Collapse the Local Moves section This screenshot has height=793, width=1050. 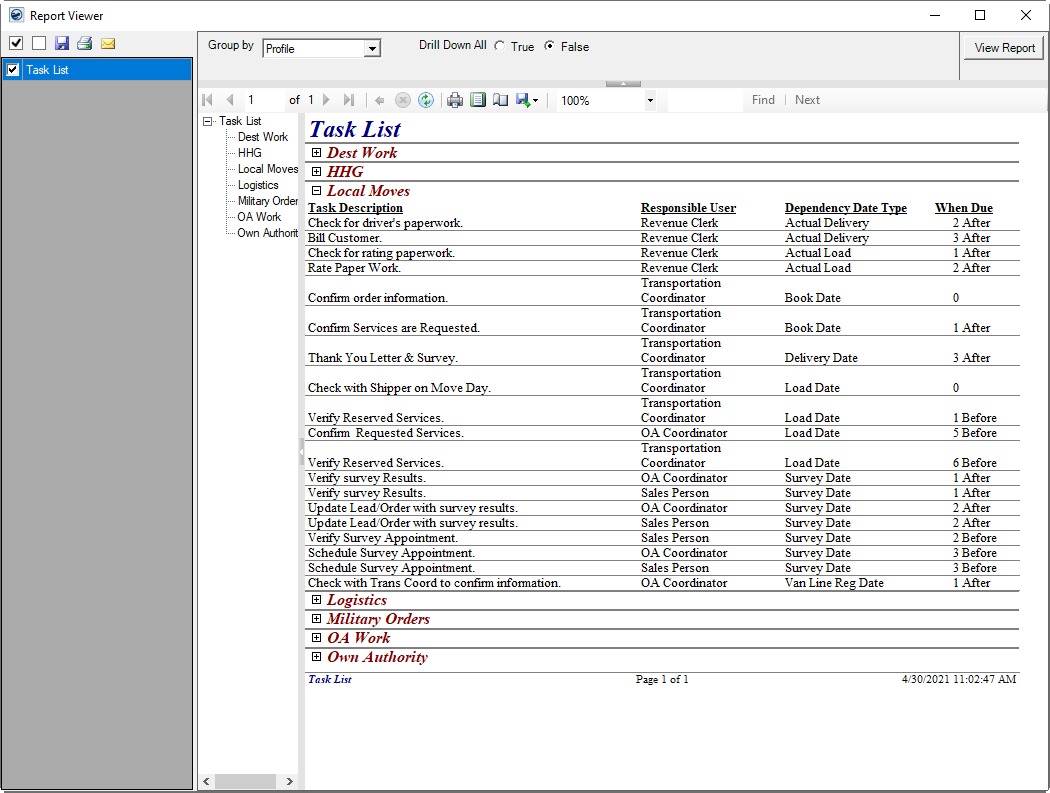[316, 191]
